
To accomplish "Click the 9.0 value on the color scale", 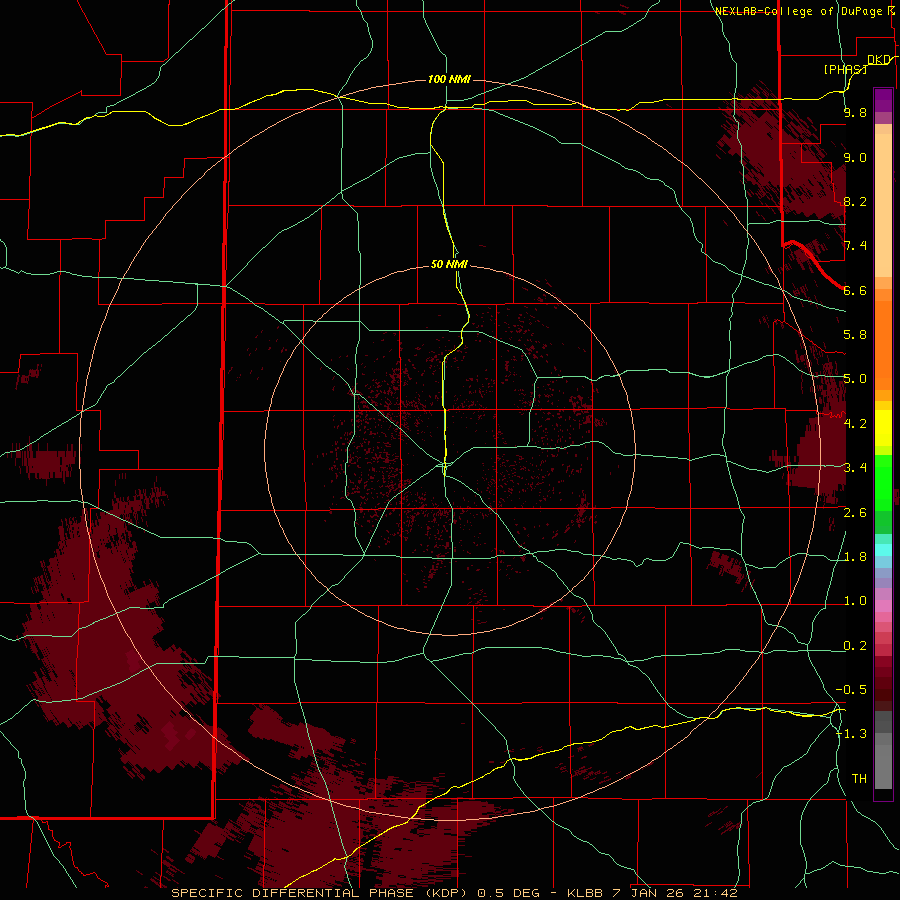I will click(x=855, y=157).
